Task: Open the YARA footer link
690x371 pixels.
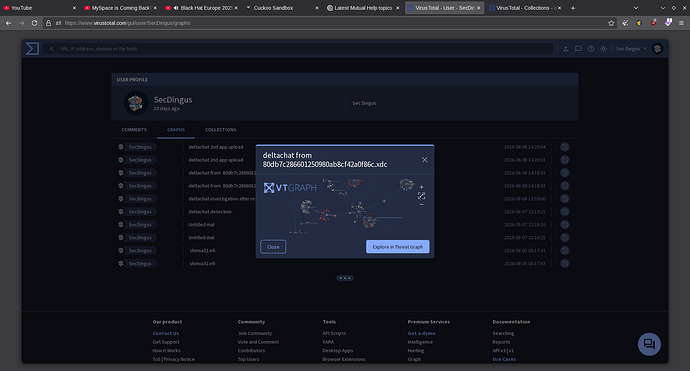Action: click(328, 342)
